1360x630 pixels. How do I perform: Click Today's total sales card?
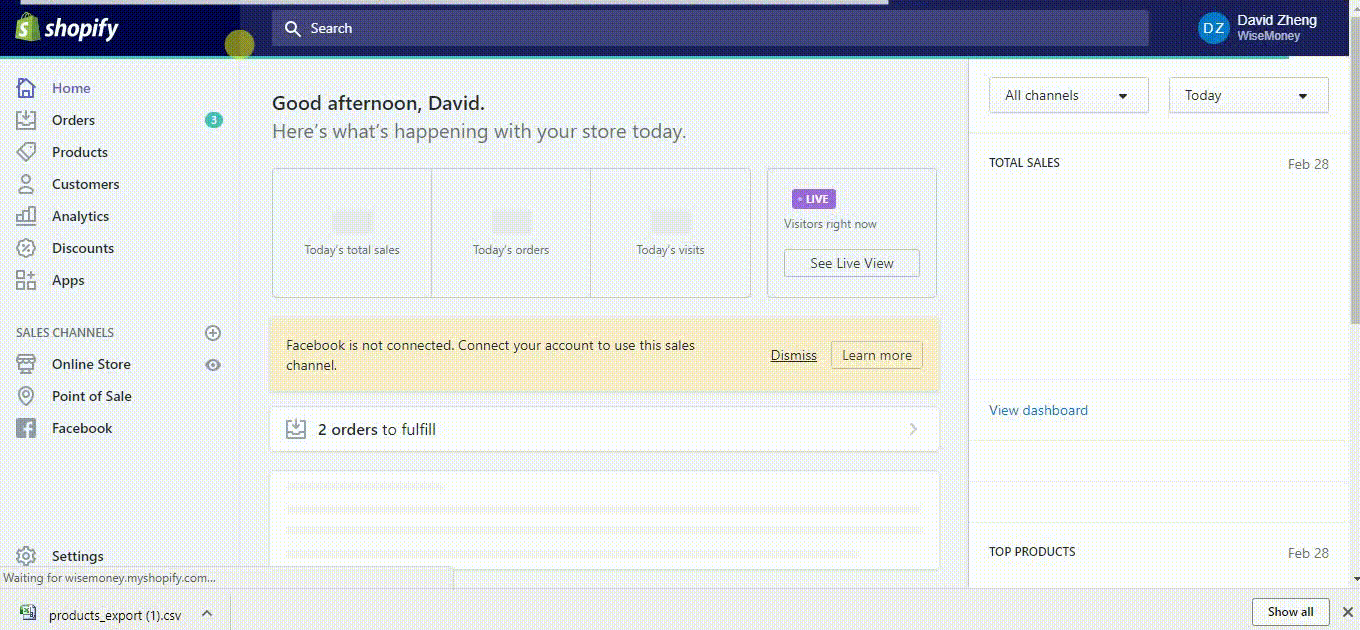click(352, 233)
